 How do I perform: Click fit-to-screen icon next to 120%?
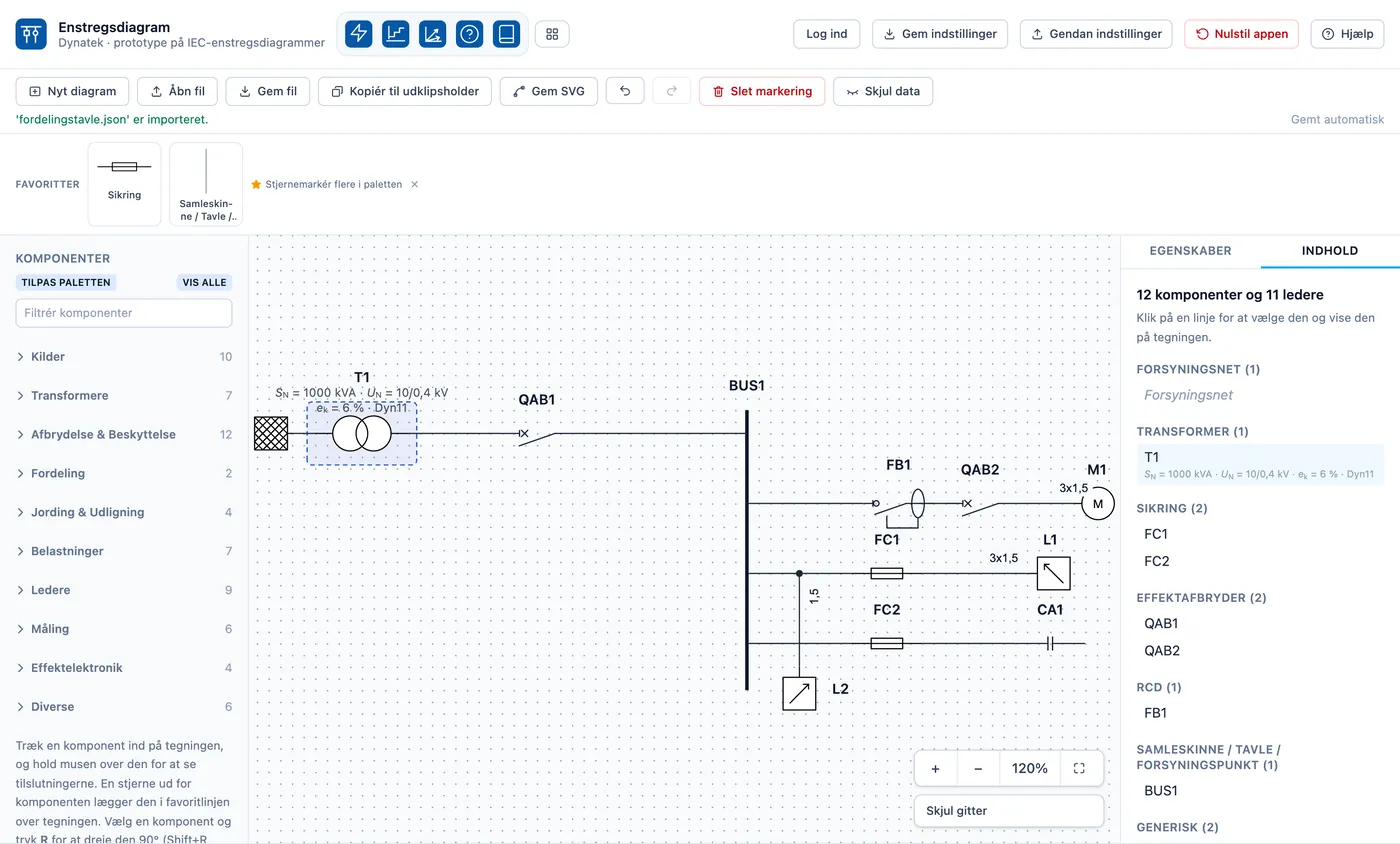click(x=1079, y=768)
